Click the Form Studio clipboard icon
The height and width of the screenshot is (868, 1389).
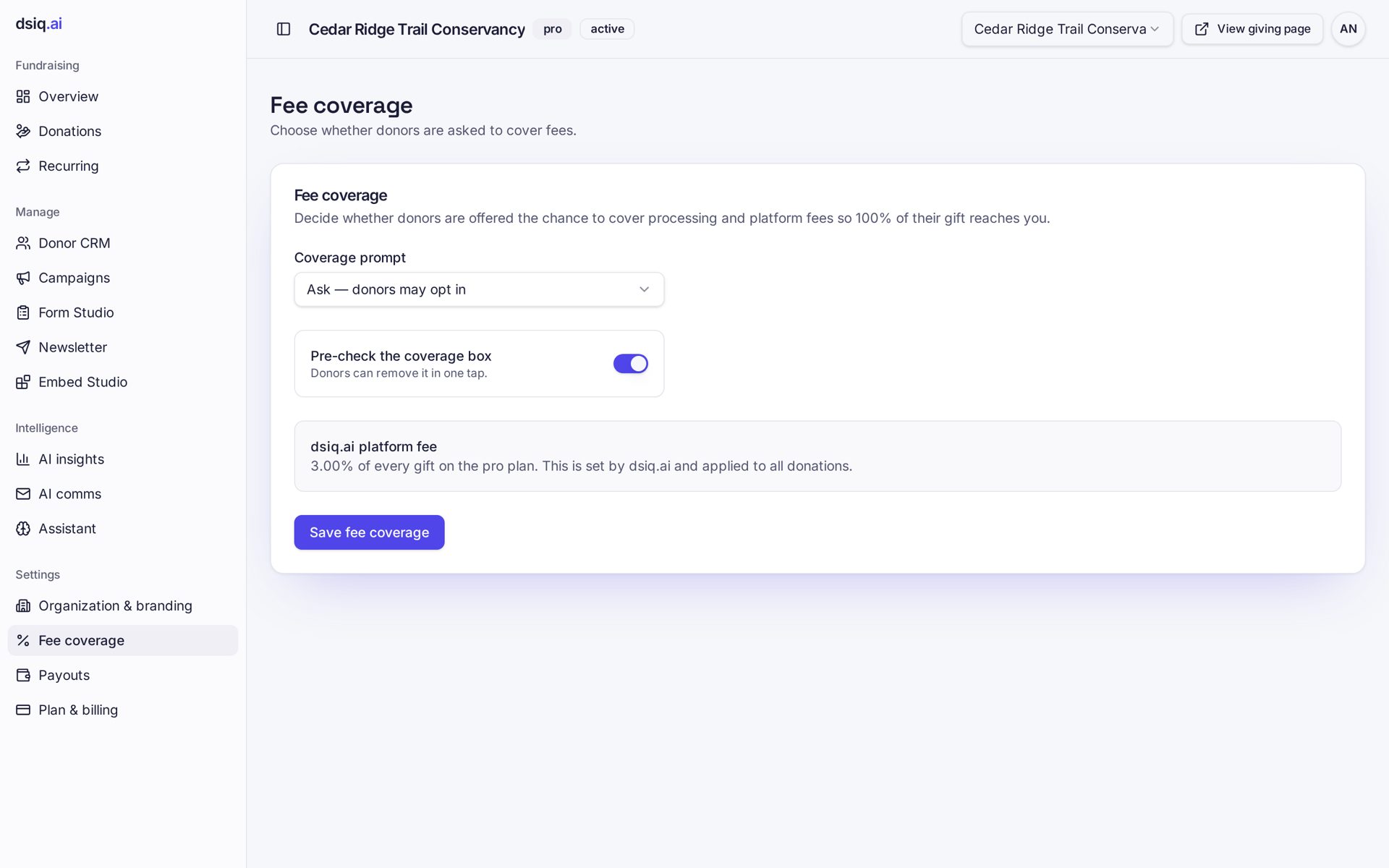23,312
